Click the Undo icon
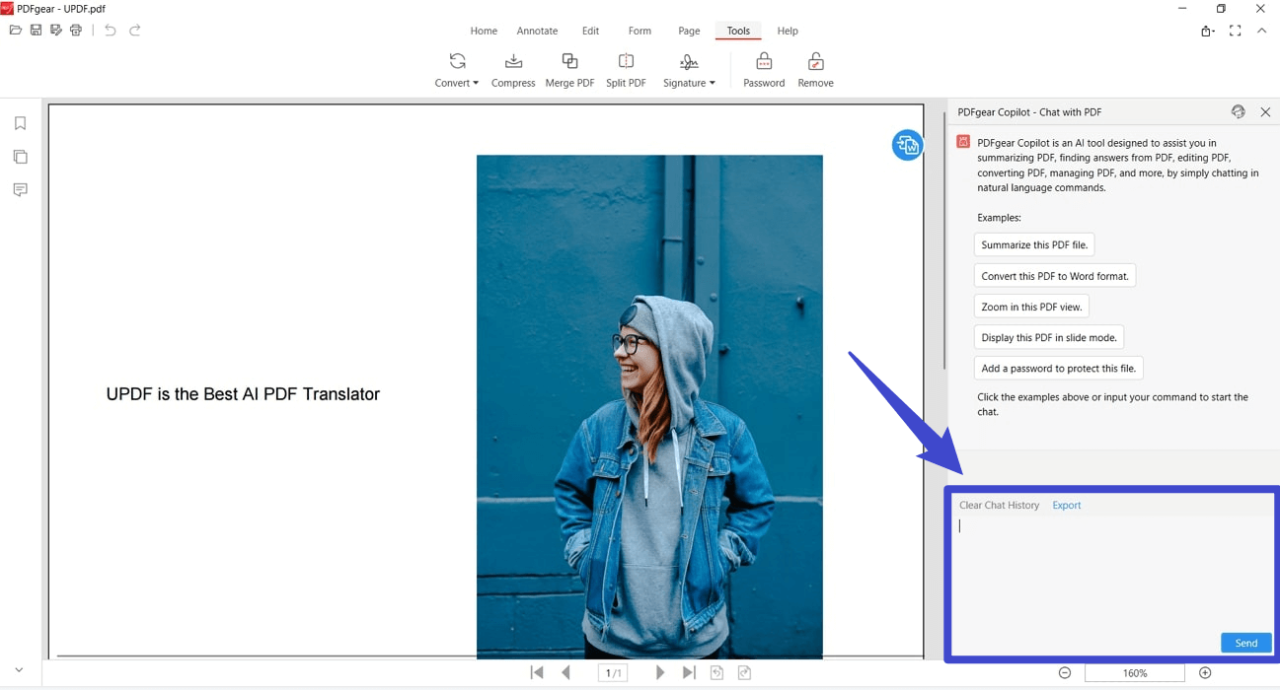This screenshot has width=1280, height=690. (x=109, y=30)
